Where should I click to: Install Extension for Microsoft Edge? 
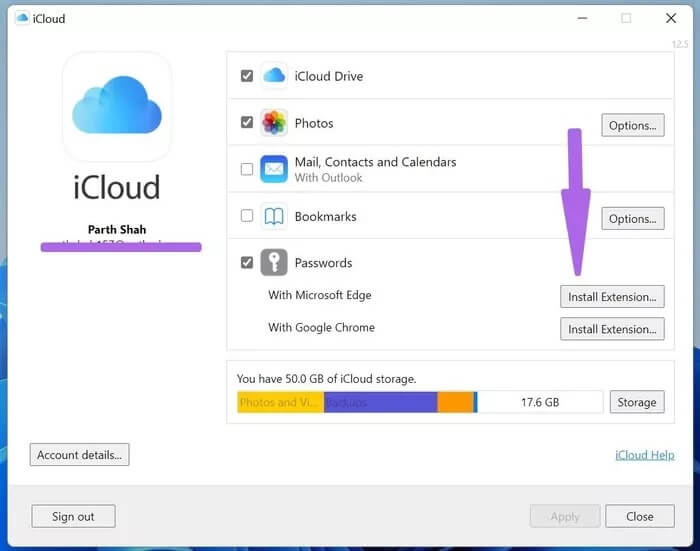coord(612,297)
